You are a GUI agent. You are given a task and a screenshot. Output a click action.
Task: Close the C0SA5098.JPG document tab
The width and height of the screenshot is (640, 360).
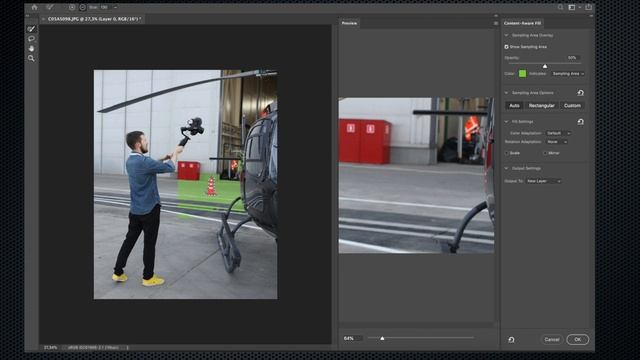(x=44, y=19)
